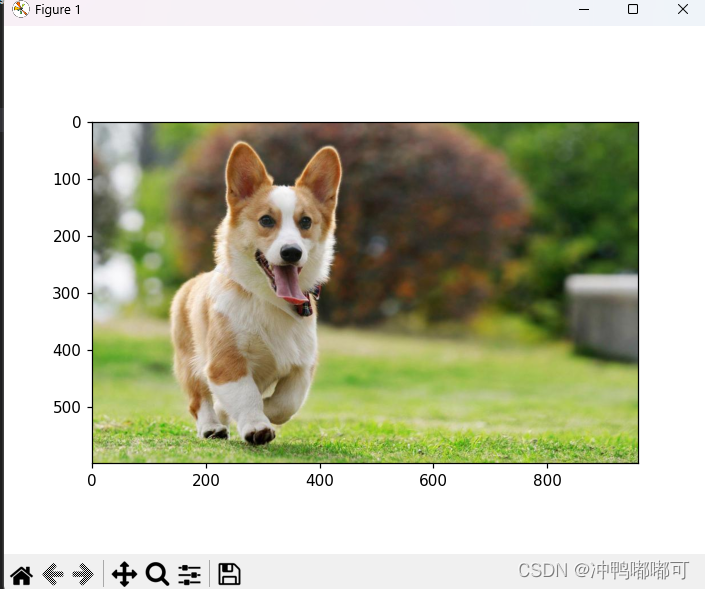Activate the Pan axes tool

pos(125,574)
